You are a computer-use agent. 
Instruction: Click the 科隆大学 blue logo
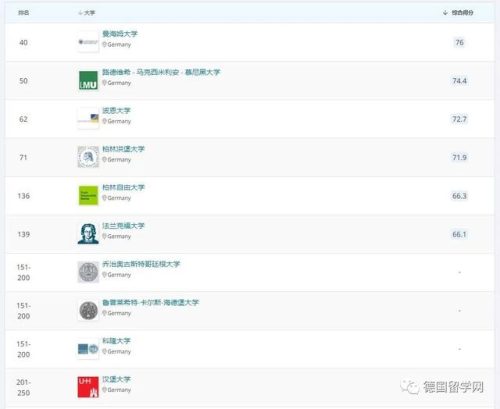[x=88, y=349]
